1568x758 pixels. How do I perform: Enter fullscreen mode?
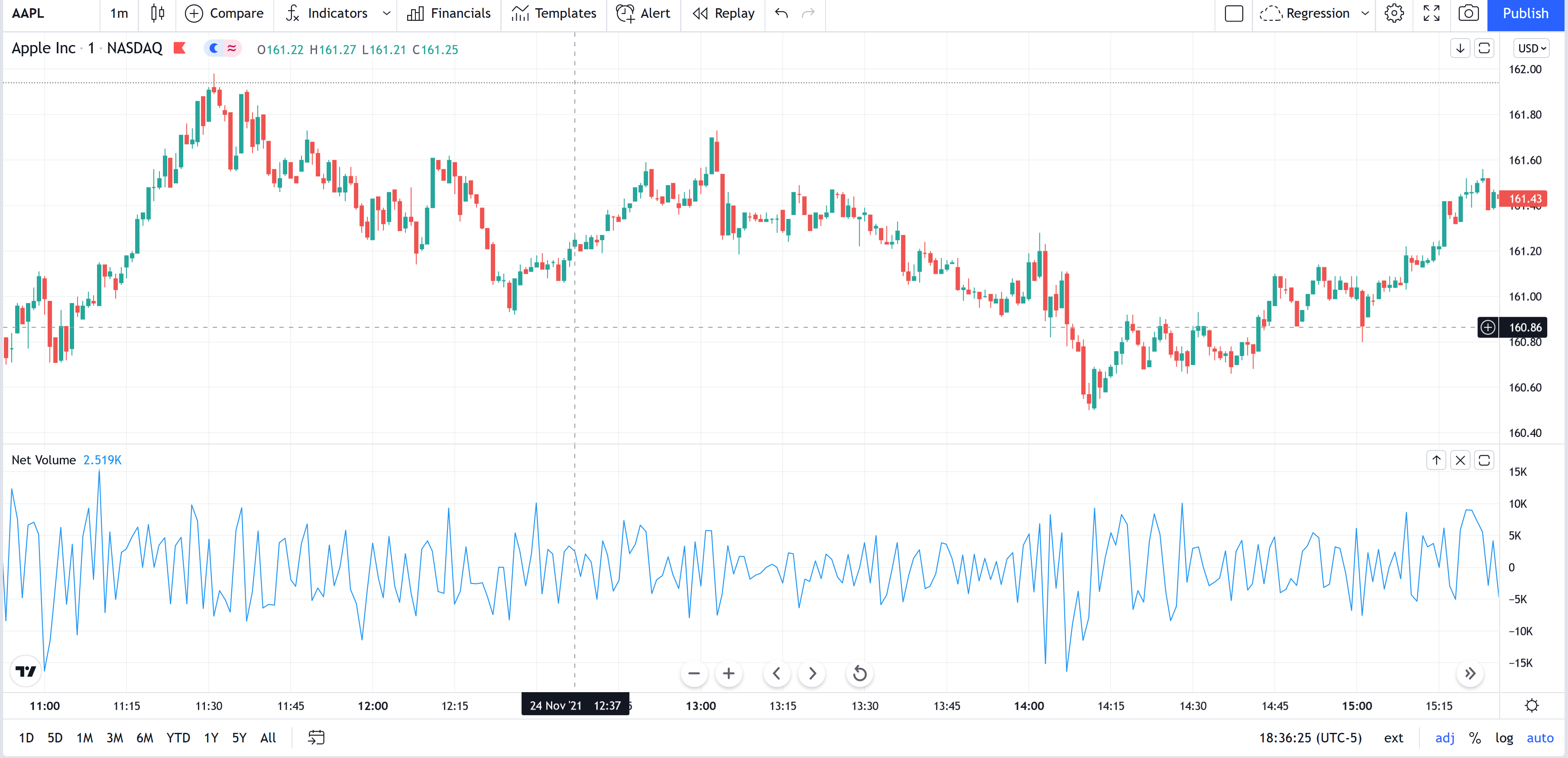[1432, 13]
